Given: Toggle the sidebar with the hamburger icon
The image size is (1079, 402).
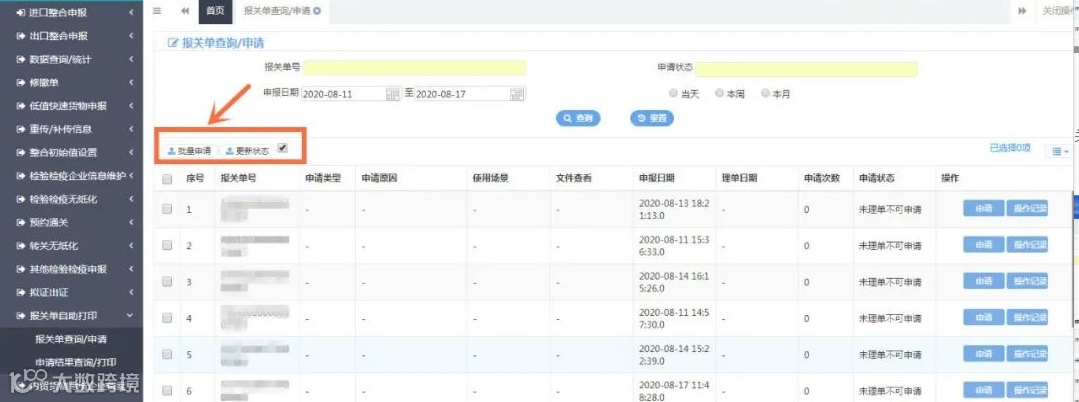Looking at the screenshot, I should tap(157, 10).
